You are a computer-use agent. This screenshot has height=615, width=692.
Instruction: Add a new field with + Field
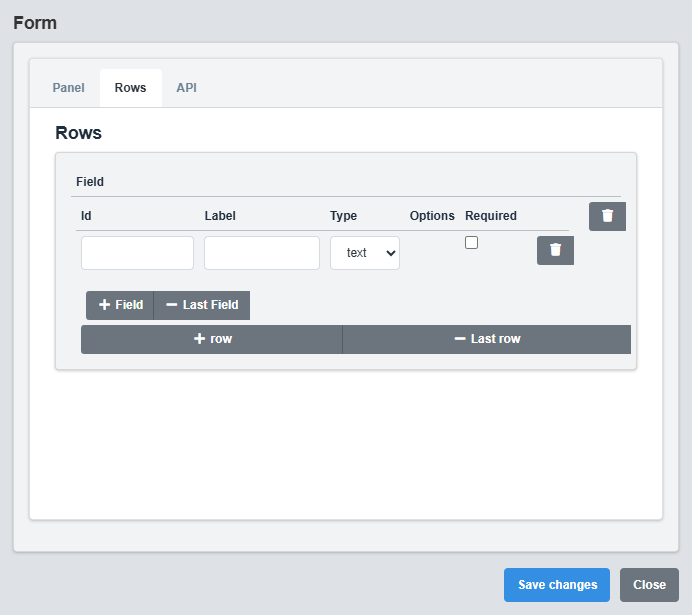pyautogui.click(x=120, y=305)
